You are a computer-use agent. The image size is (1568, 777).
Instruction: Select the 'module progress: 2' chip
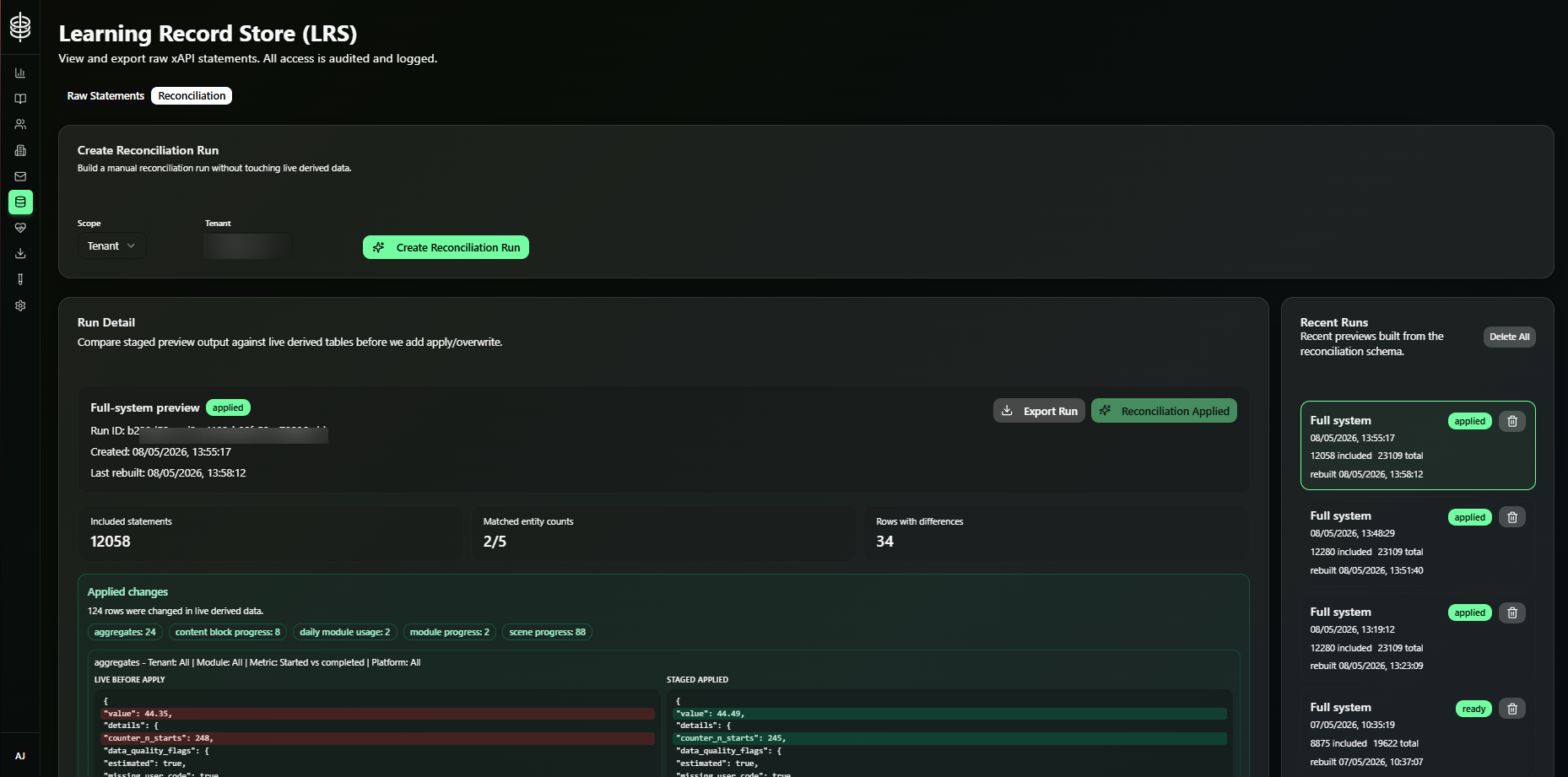pyautogui.click(x=449, y=632)
